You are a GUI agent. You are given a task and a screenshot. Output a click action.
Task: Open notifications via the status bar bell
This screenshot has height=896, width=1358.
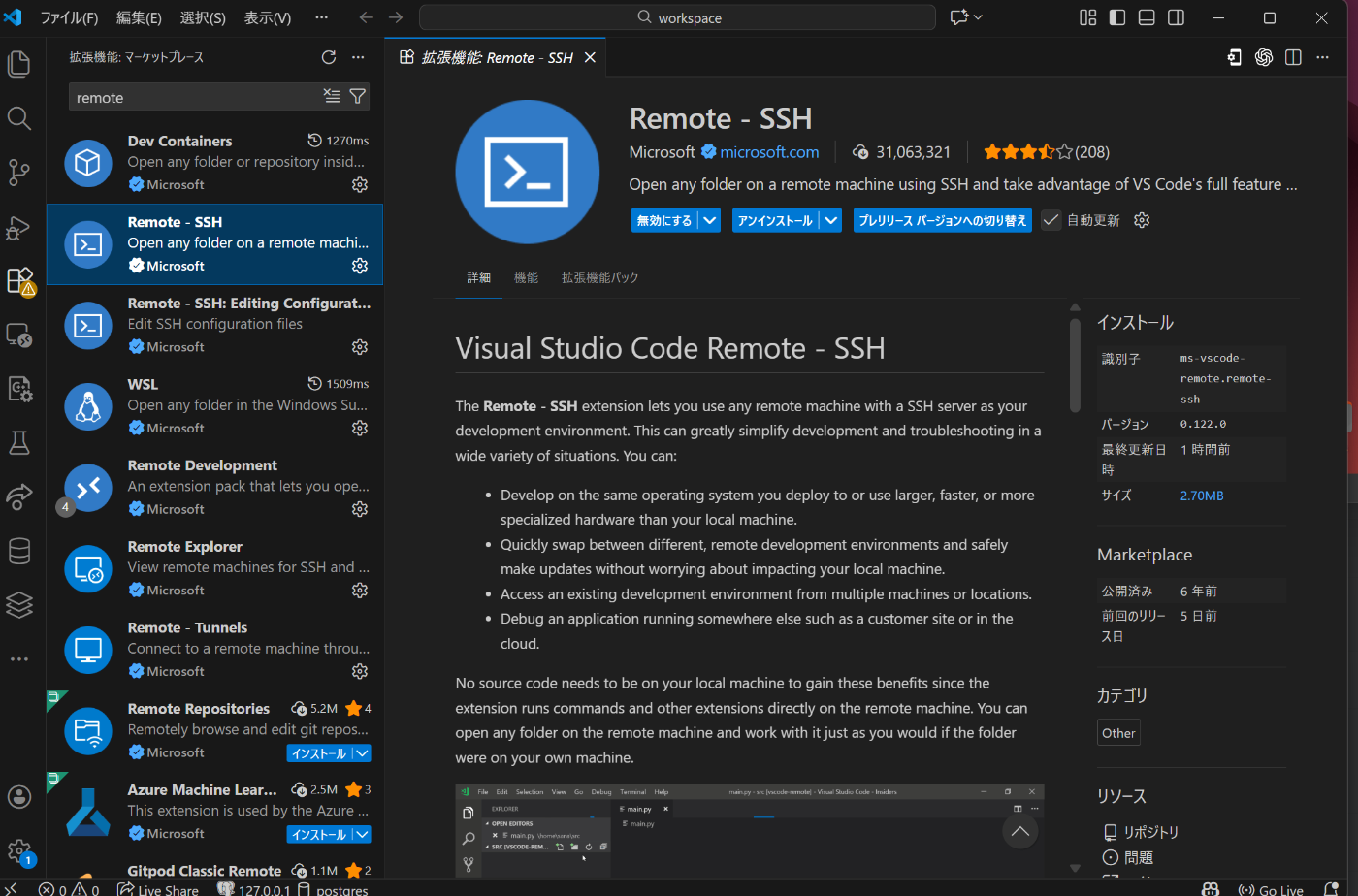click(1329, 888)
